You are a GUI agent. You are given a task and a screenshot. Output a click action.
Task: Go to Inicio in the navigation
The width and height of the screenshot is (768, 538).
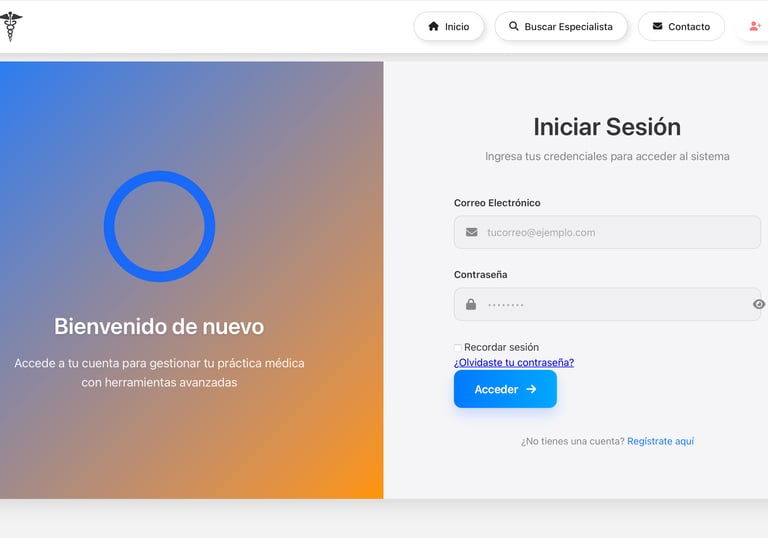click(x=449, y=26)
